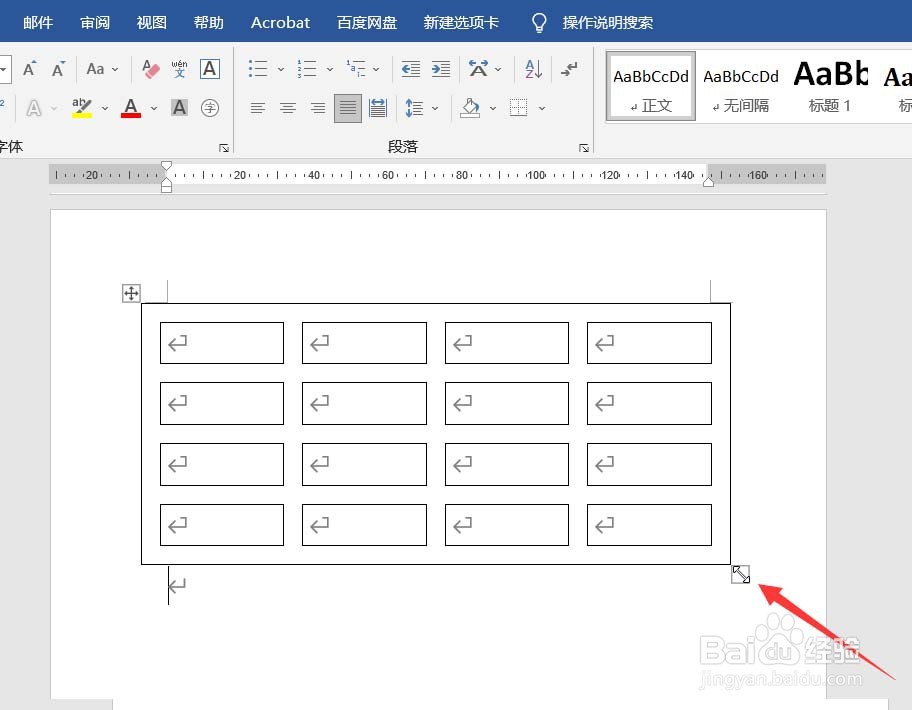912x710 pixels.
Task: Click the Enclose Characters 字 icon
Action: pos(210,108)
